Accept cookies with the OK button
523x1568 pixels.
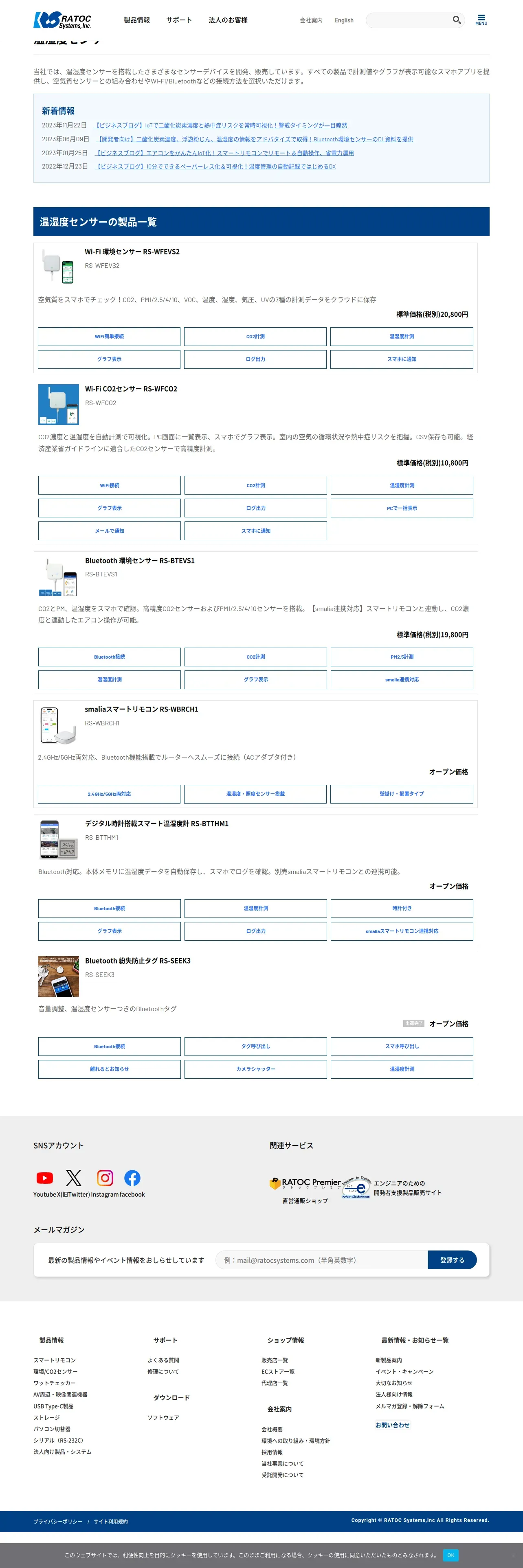coord(450,1555)
